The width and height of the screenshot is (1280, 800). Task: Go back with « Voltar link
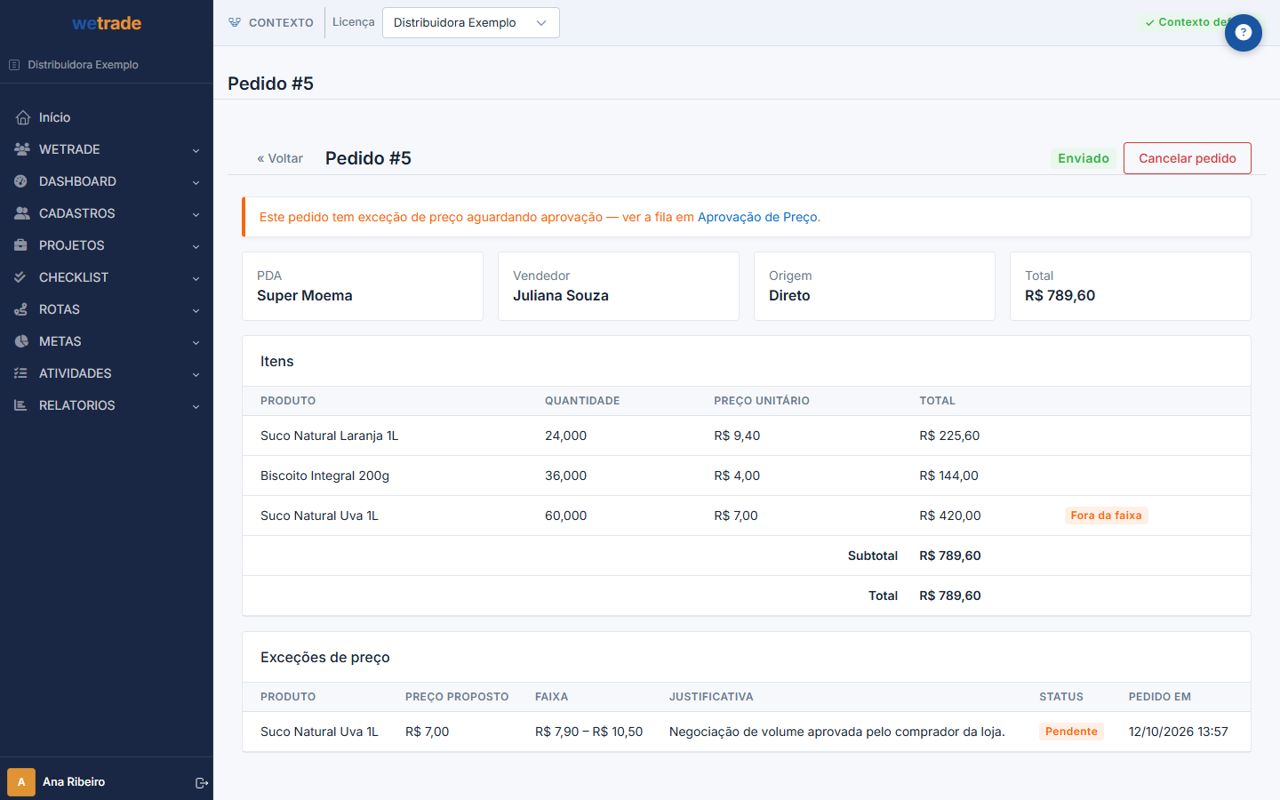click(x=280, y=158)
